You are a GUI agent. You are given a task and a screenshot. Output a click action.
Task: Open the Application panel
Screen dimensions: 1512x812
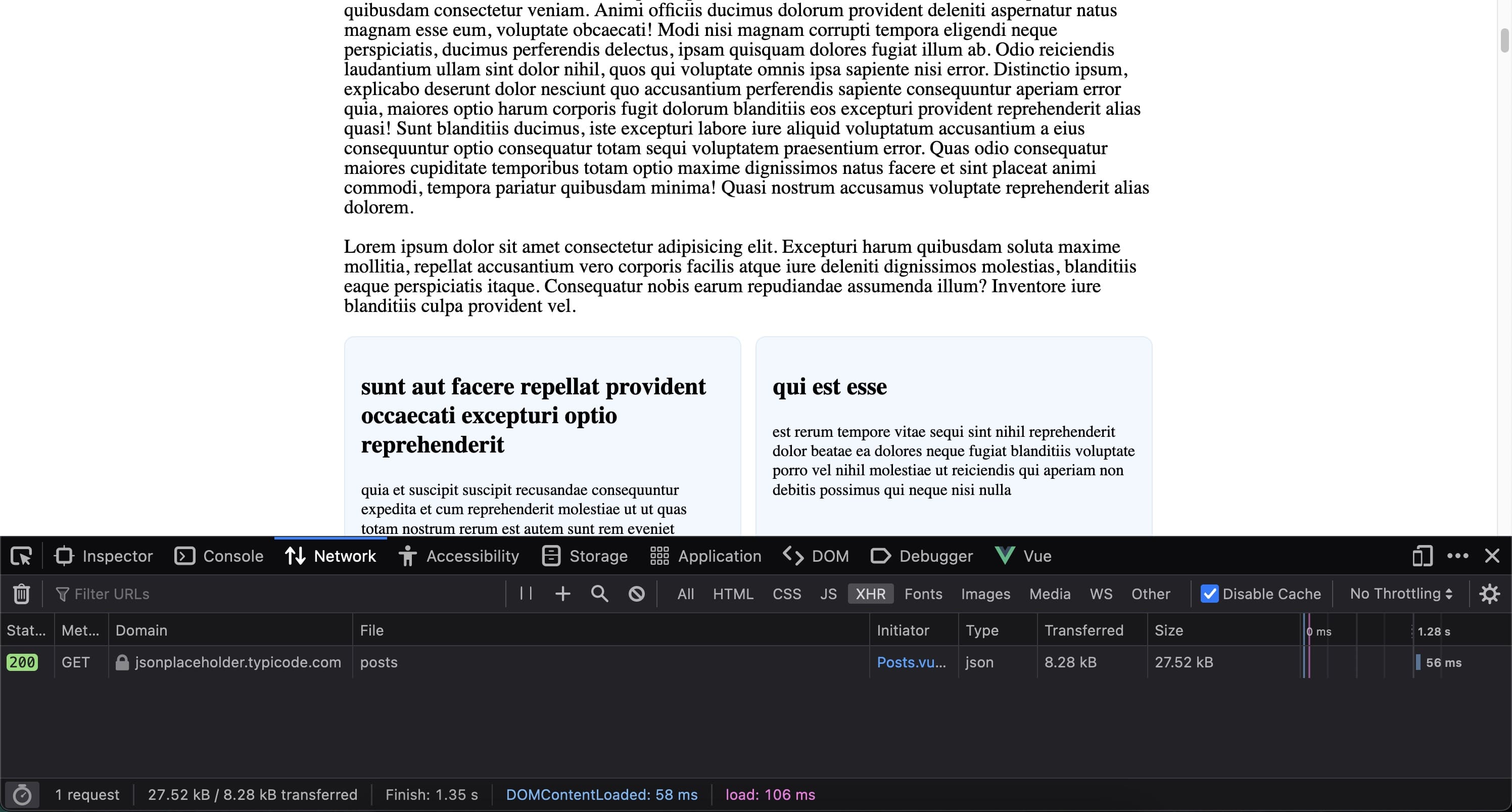[705, 556]
